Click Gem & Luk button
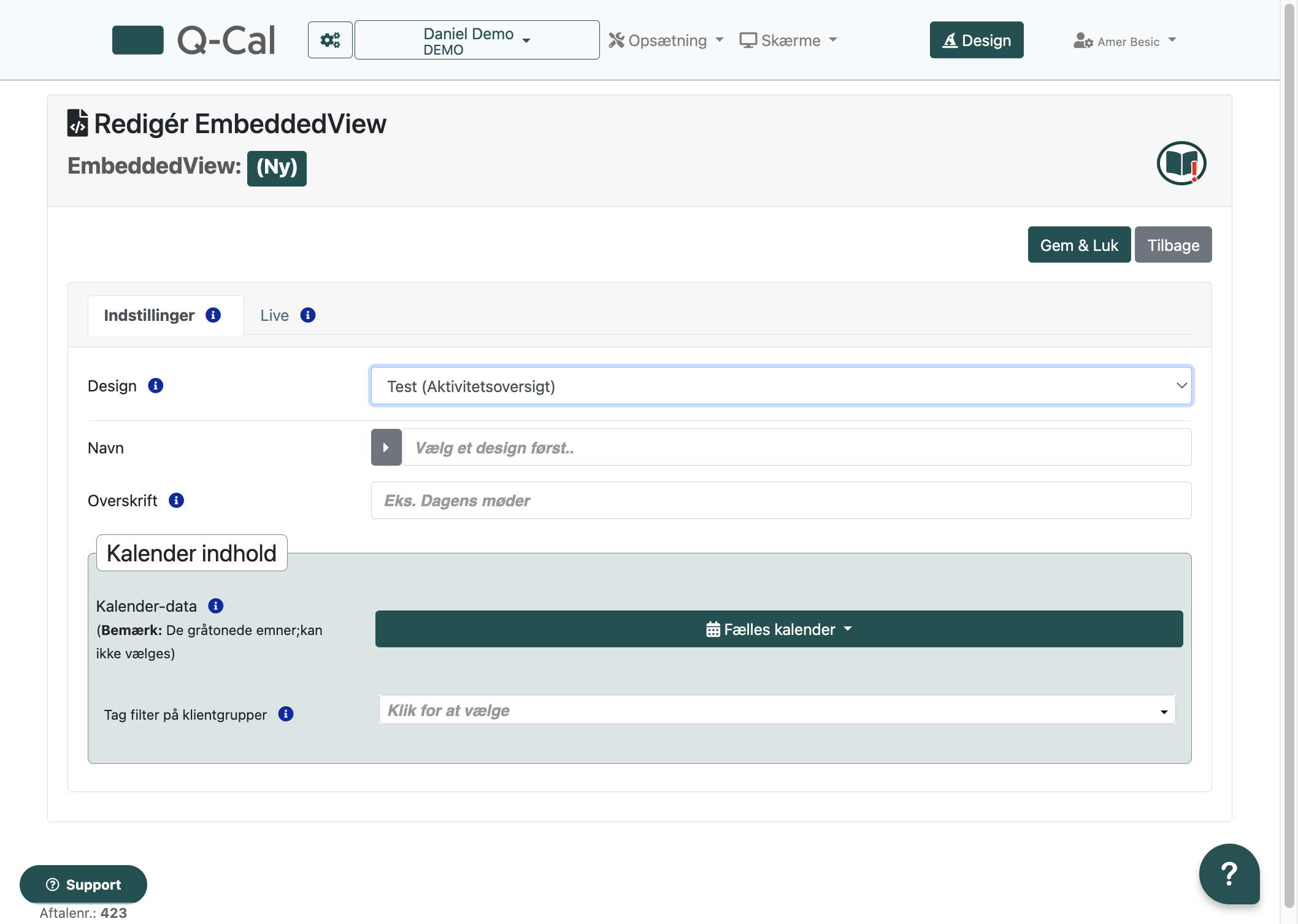 click(x=1079, y=245)
